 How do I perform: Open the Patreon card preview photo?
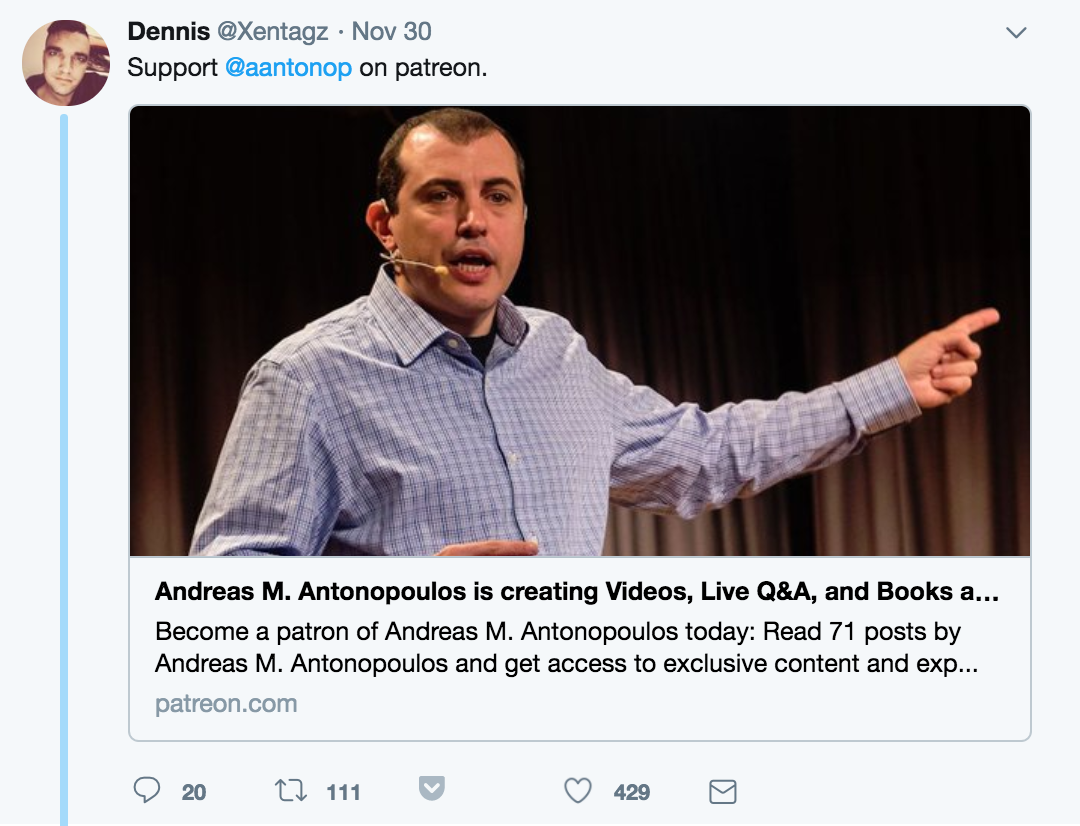coord(579,331)
